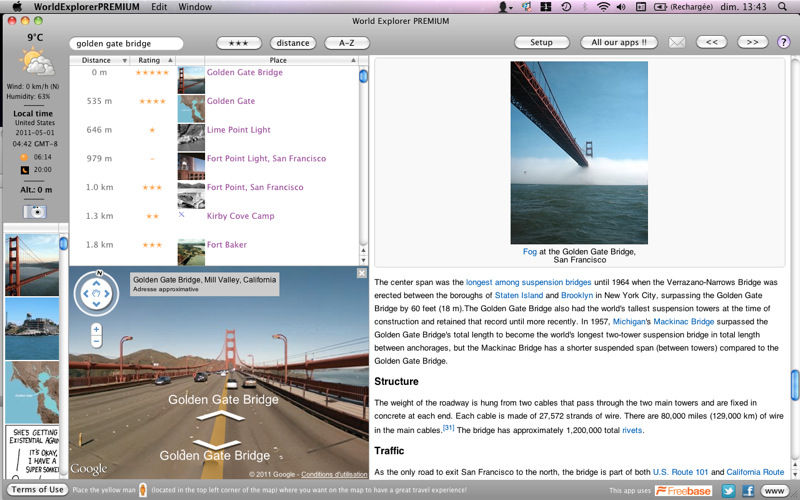Viewport: 800px width, 500px height.
Task: Open the Apple menu
Action: (x=17, y=7)
